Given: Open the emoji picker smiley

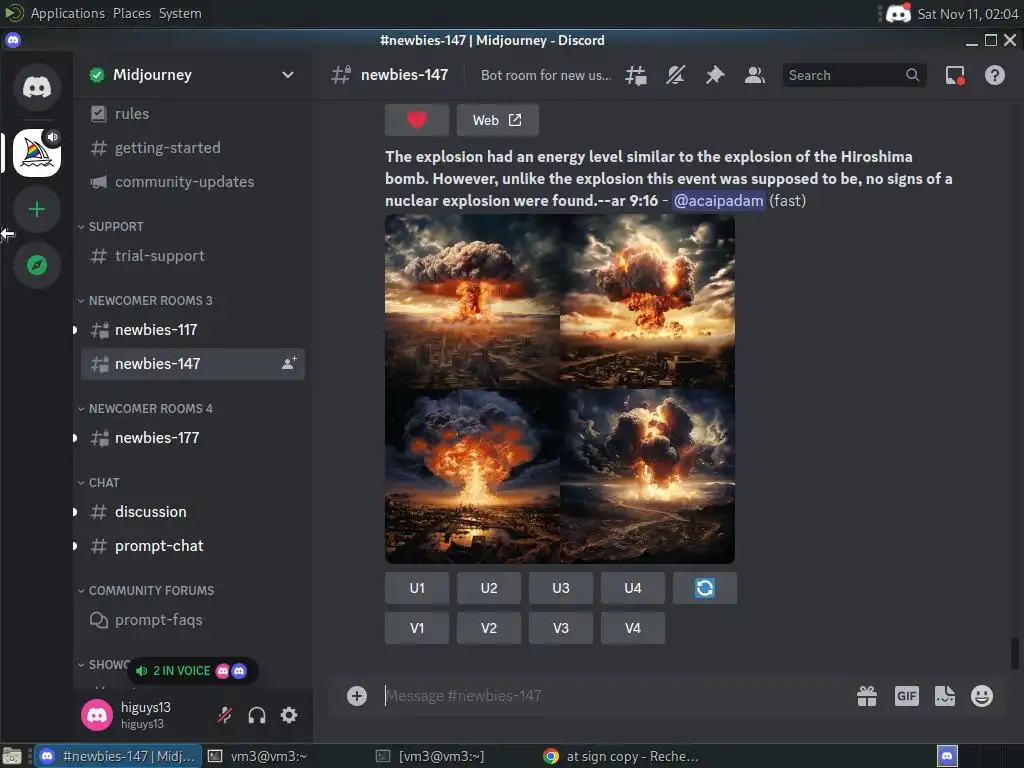Looking at the screenshot, I should 982,696.
